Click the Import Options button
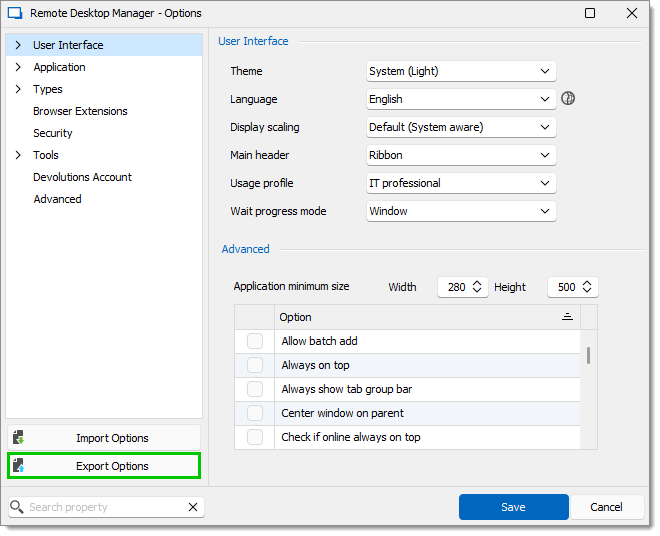 click(104, 438)
